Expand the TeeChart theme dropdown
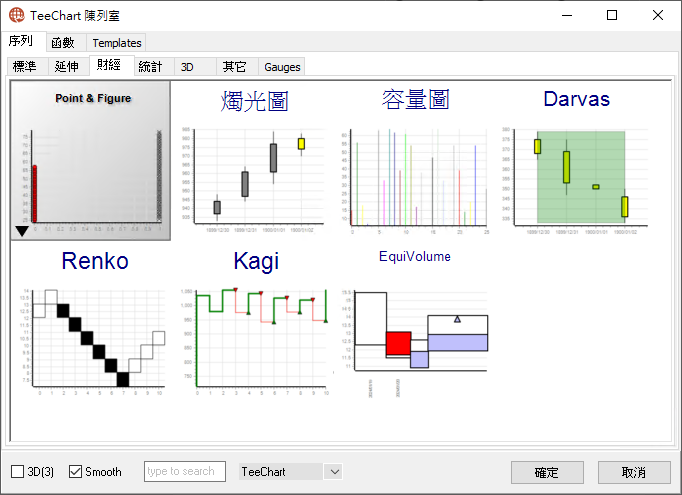The image size is (682, 495). [334, 472]
